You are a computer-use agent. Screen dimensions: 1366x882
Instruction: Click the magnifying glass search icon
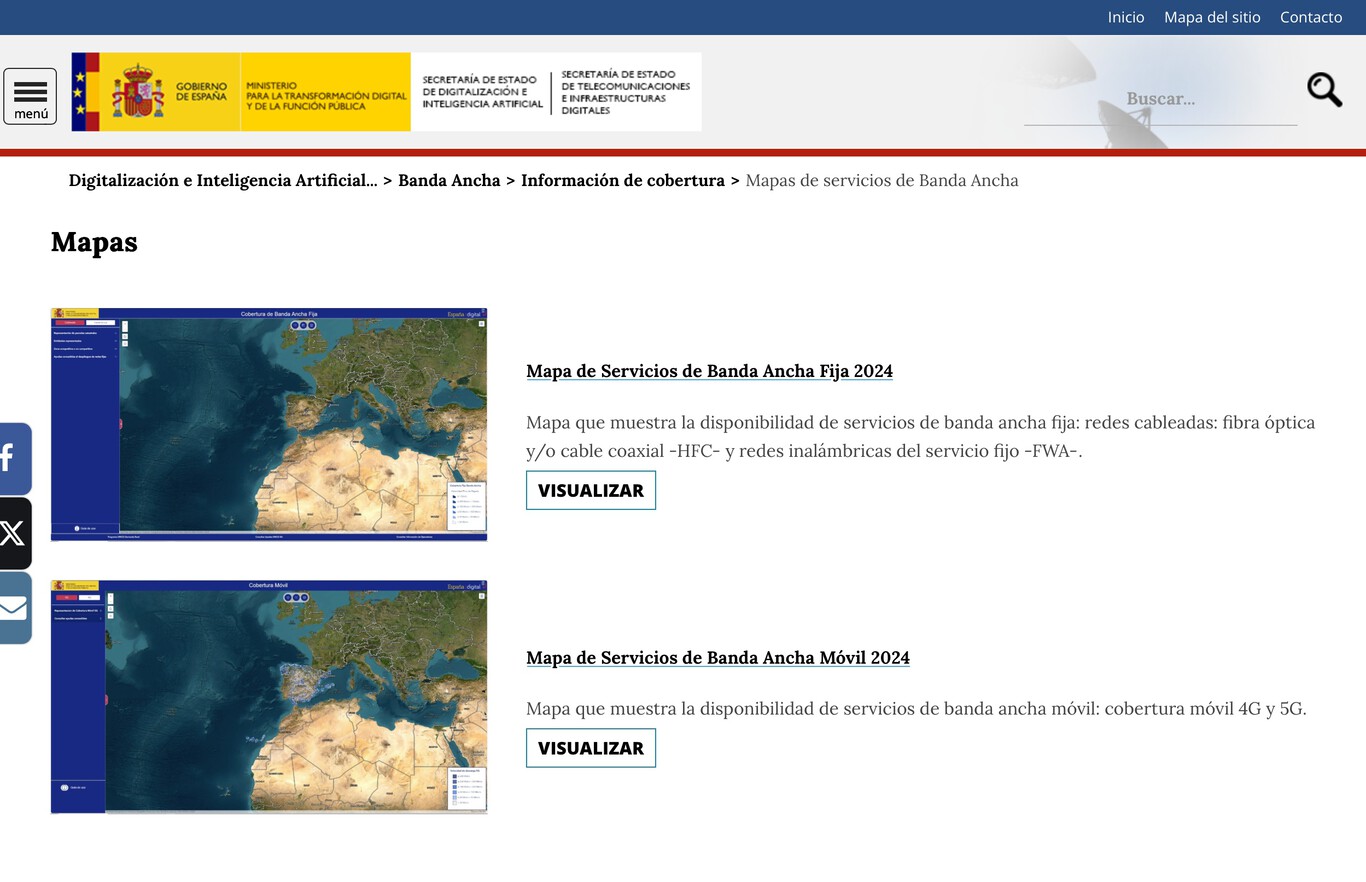point(1324,90)
